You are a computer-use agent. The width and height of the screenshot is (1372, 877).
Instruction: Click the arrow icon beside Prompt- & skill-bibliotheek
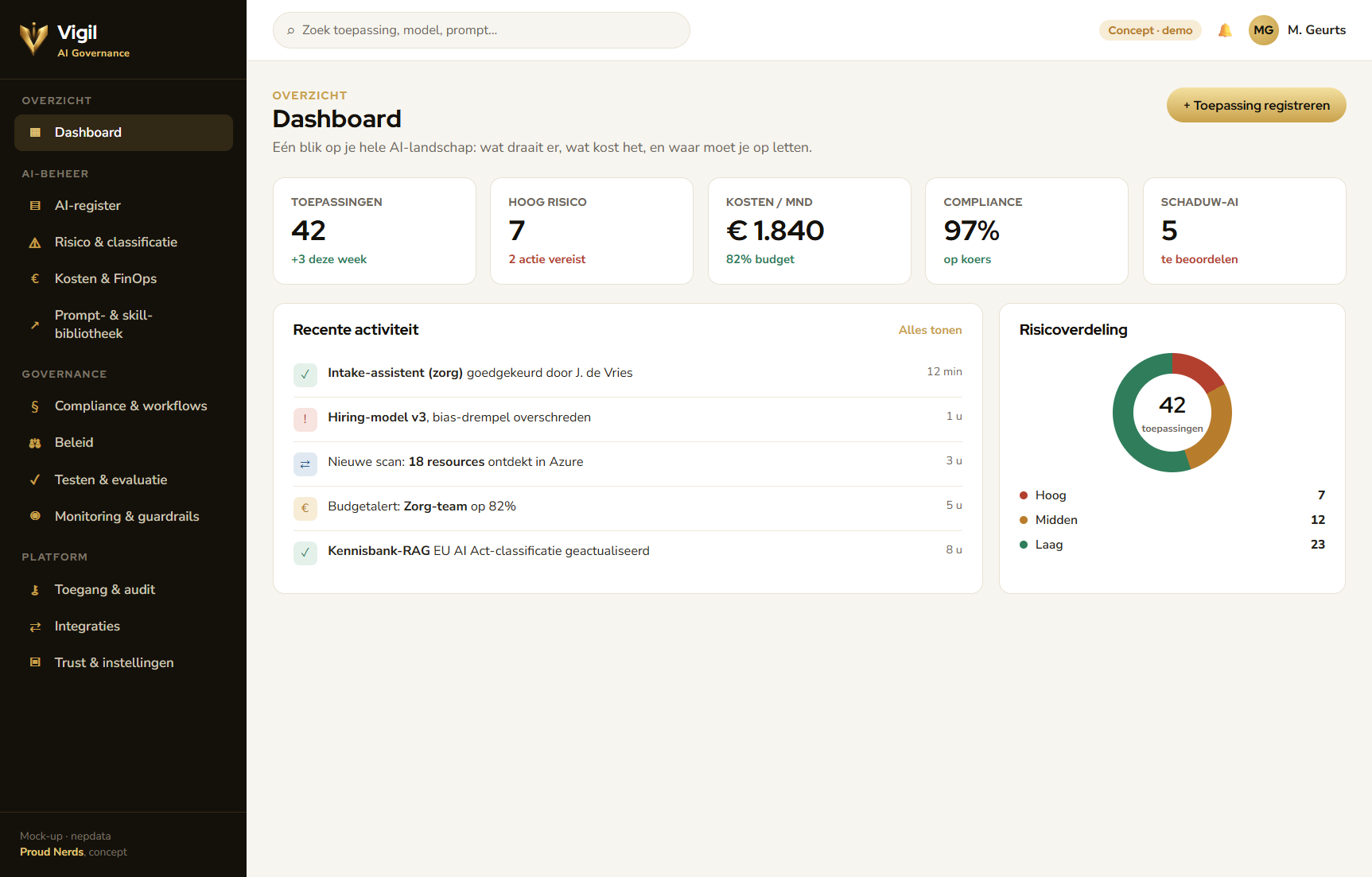tap(35, 324)
